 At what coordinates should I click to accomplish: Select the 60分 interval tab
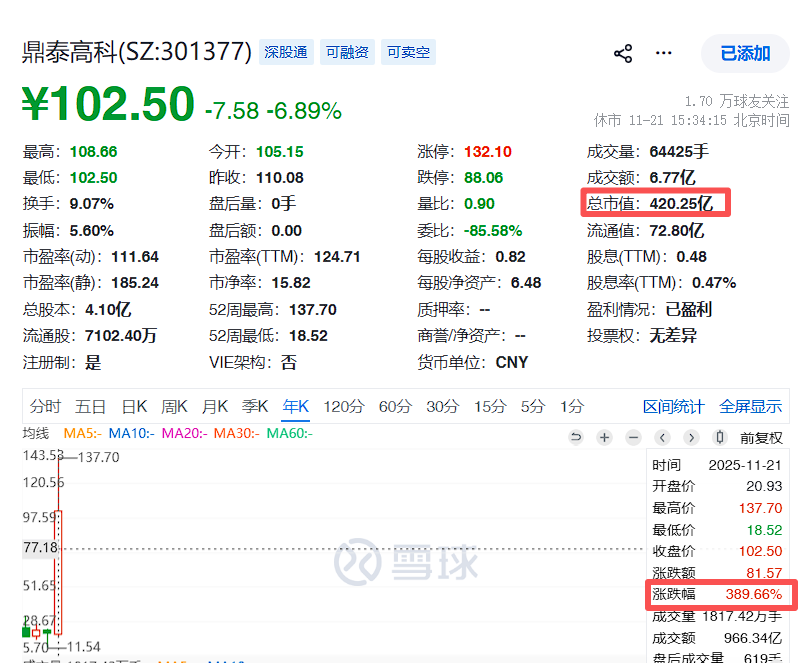(395, 407)
